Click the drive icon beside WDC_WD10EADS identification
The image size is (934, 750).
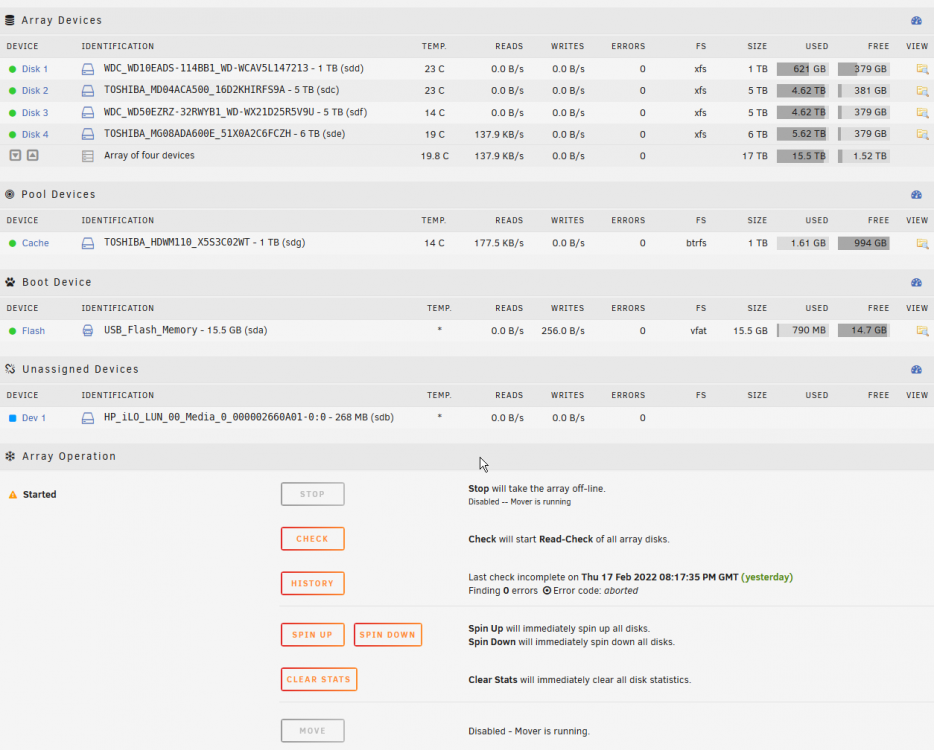click(x=88, y=69)
